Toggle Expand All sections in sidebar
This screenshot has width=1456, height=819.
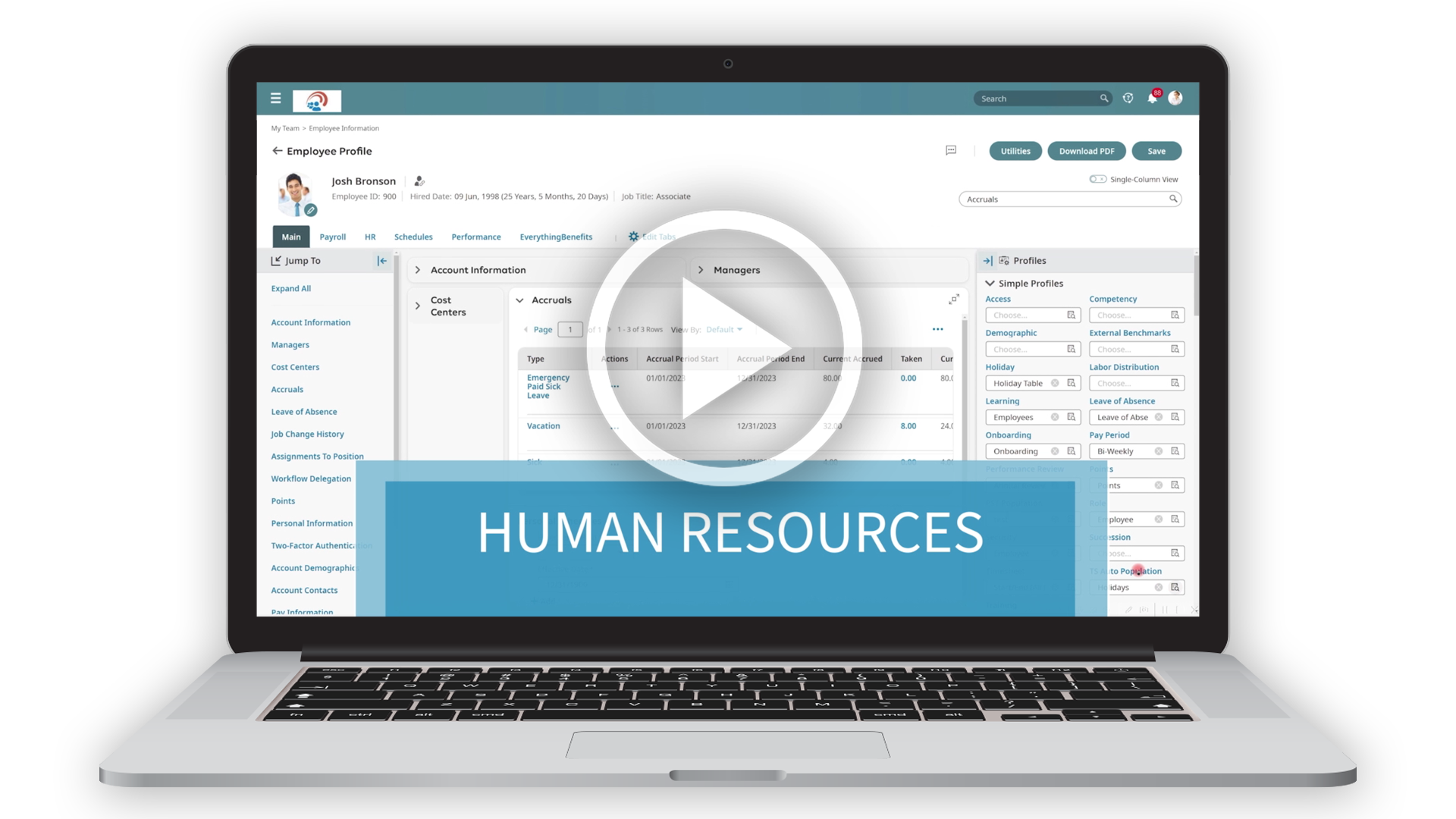point(291,288)
